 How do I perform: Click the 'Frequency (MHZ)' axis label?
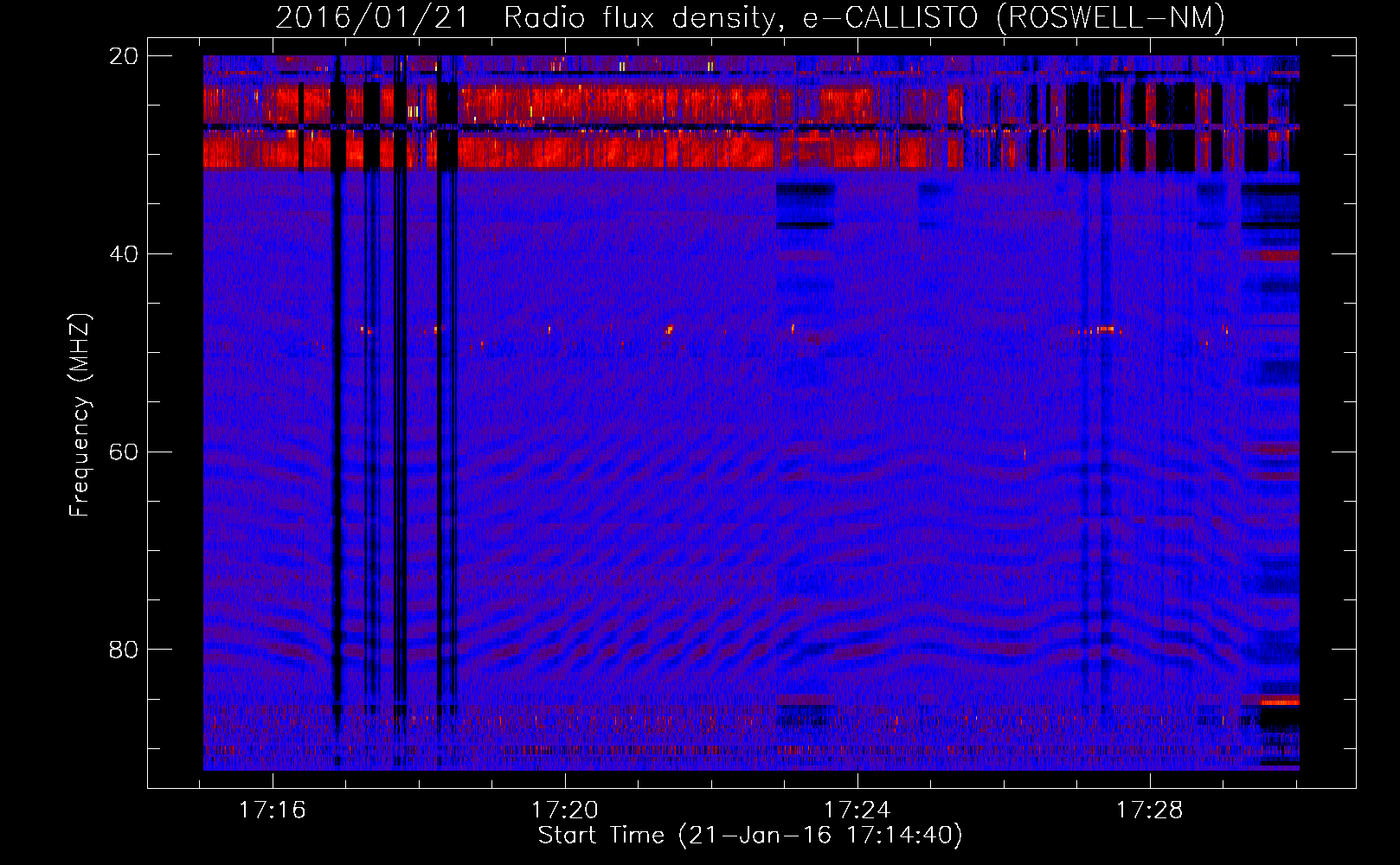point(80,415)
